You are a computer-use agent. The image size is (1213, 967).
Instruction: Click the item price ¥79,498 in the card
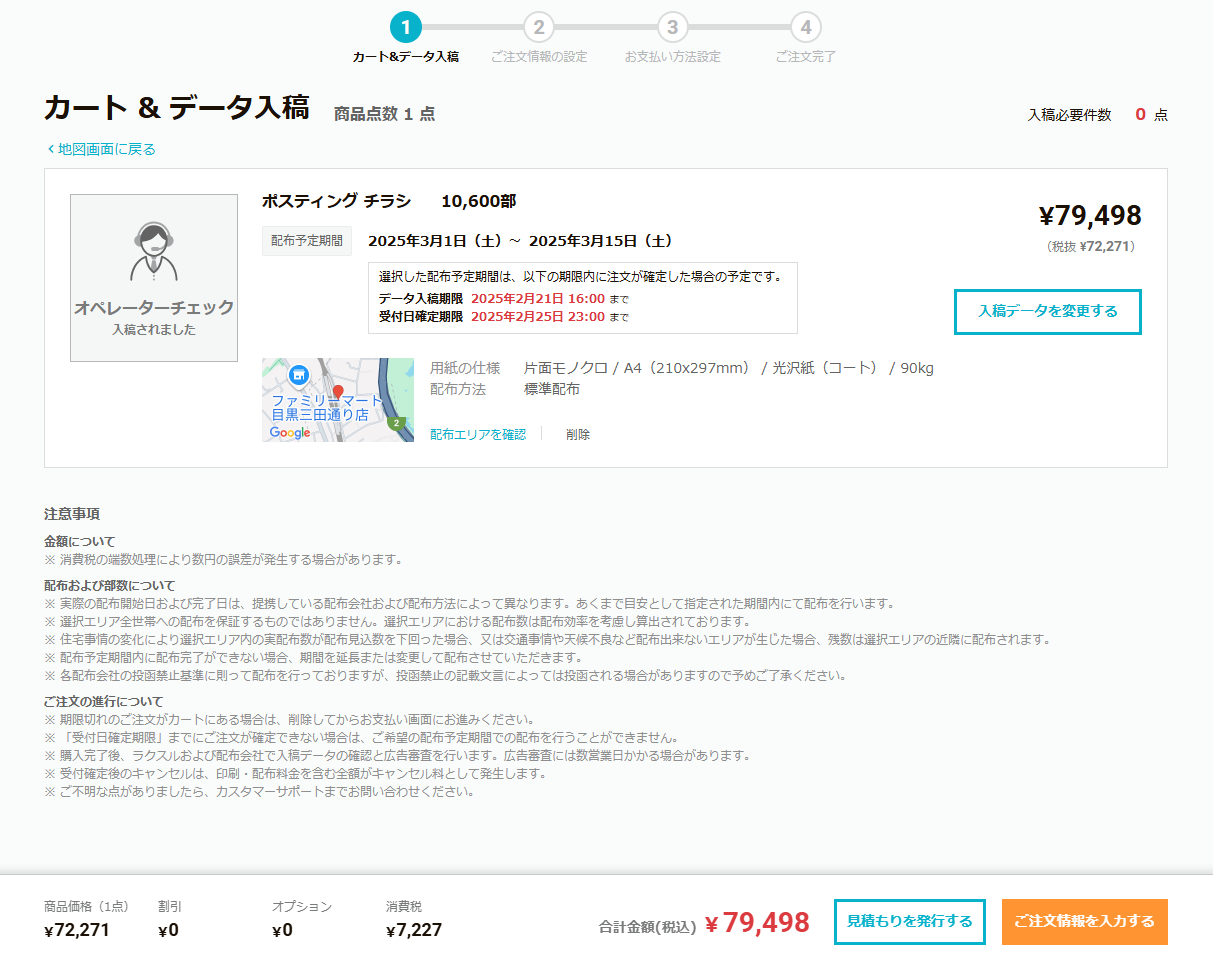click(1090, 216)
